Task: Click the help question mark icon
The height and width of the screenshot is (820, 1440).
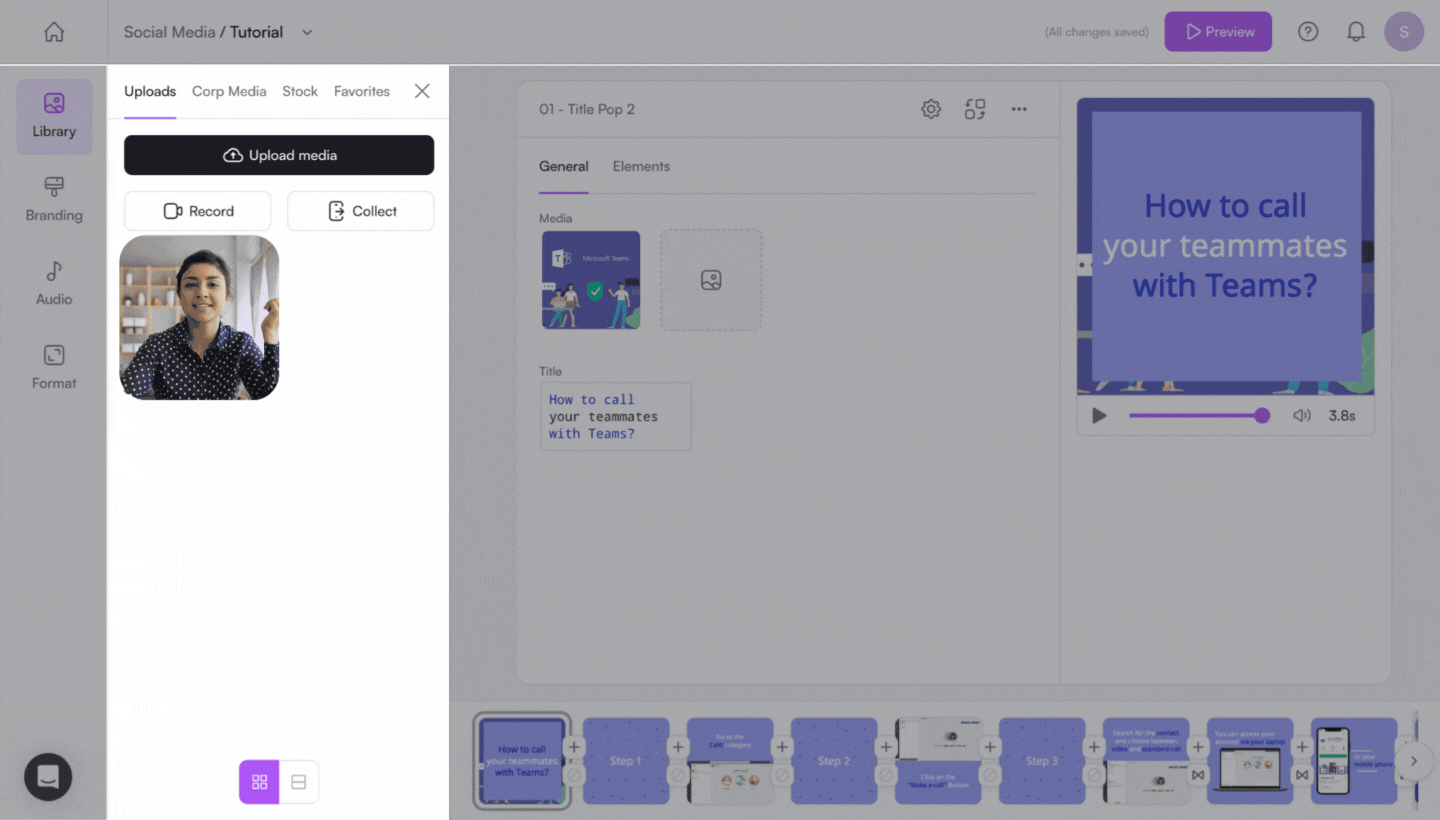Action: click(x=1308, y=32)
